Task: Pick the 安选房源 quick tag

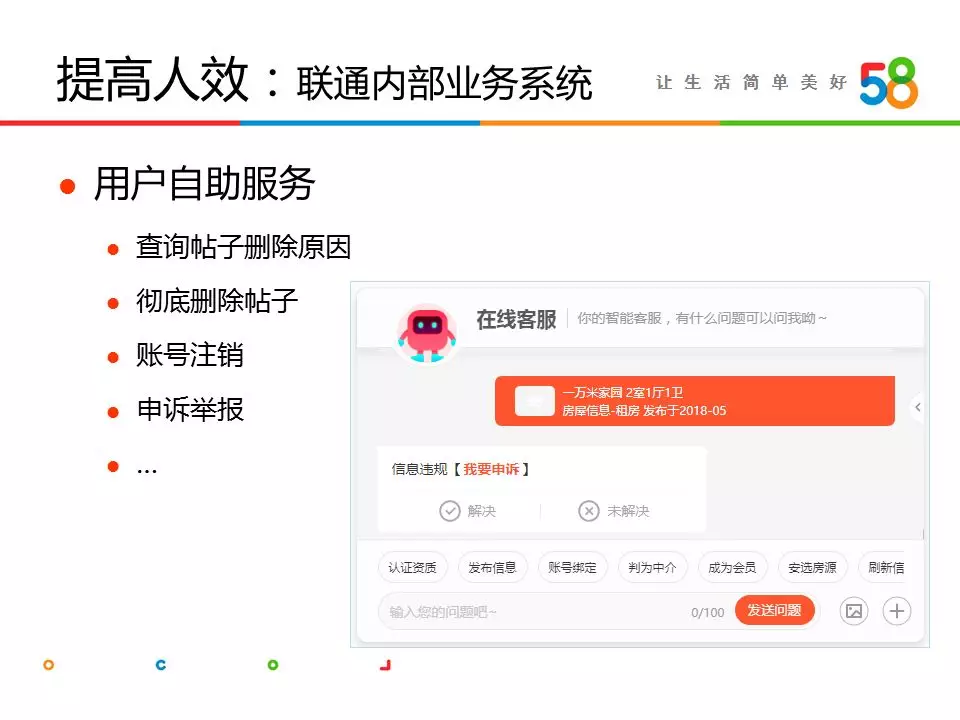Action: [x=812, y=568]
